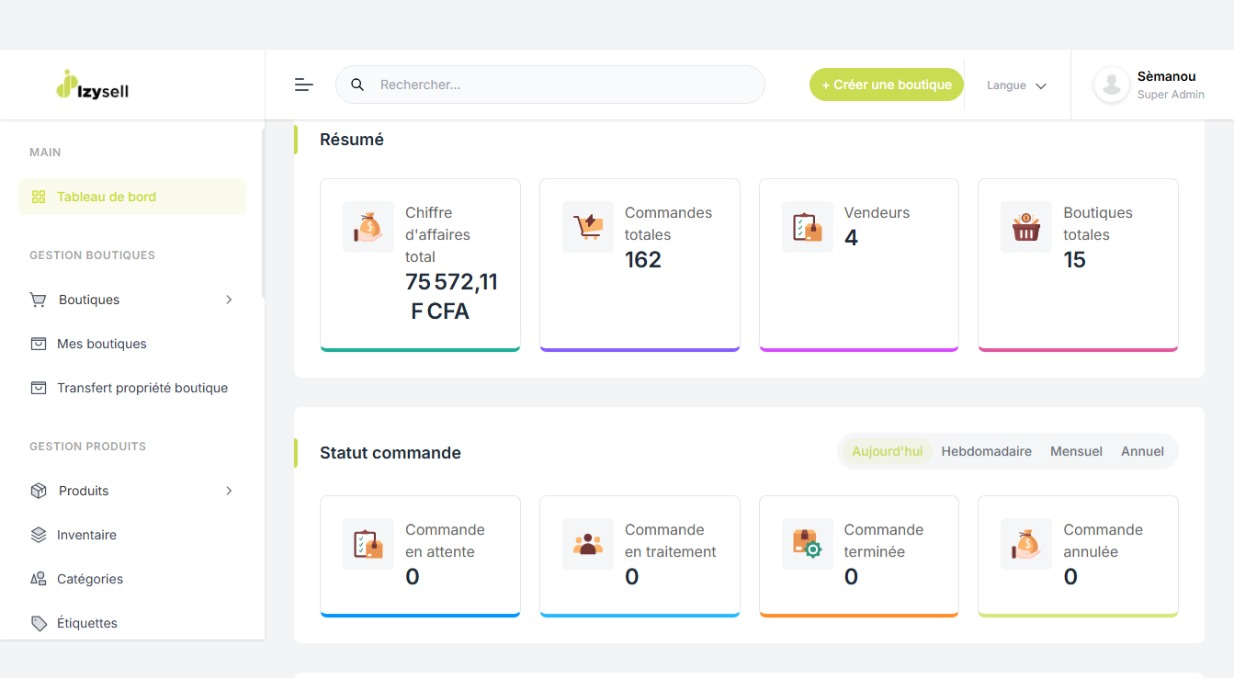Click the Boutiques totales basket icon
The image size is (1234, 678).
[x=1026, y=227]
